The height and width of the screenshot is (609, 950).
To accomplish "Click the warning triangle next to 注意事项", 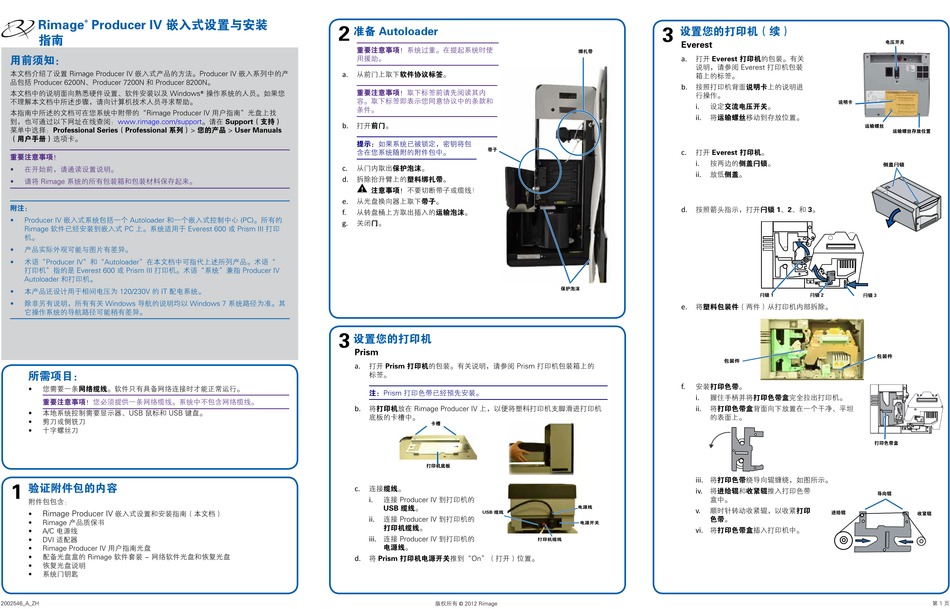I will point(362,190).
